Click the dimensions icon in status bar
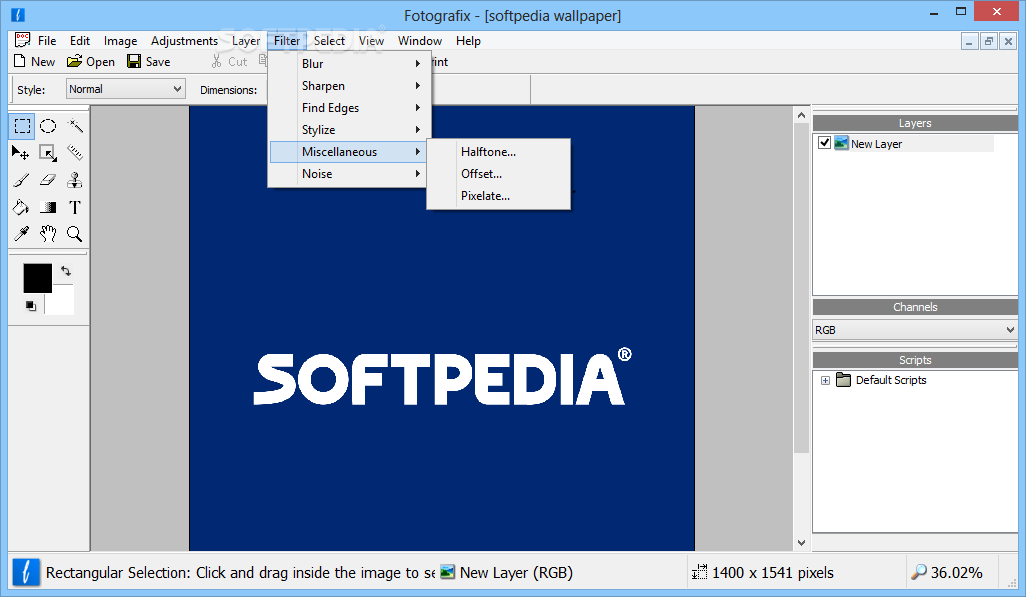This screenshot has width=1026, height=597. (x=699, y=572)
